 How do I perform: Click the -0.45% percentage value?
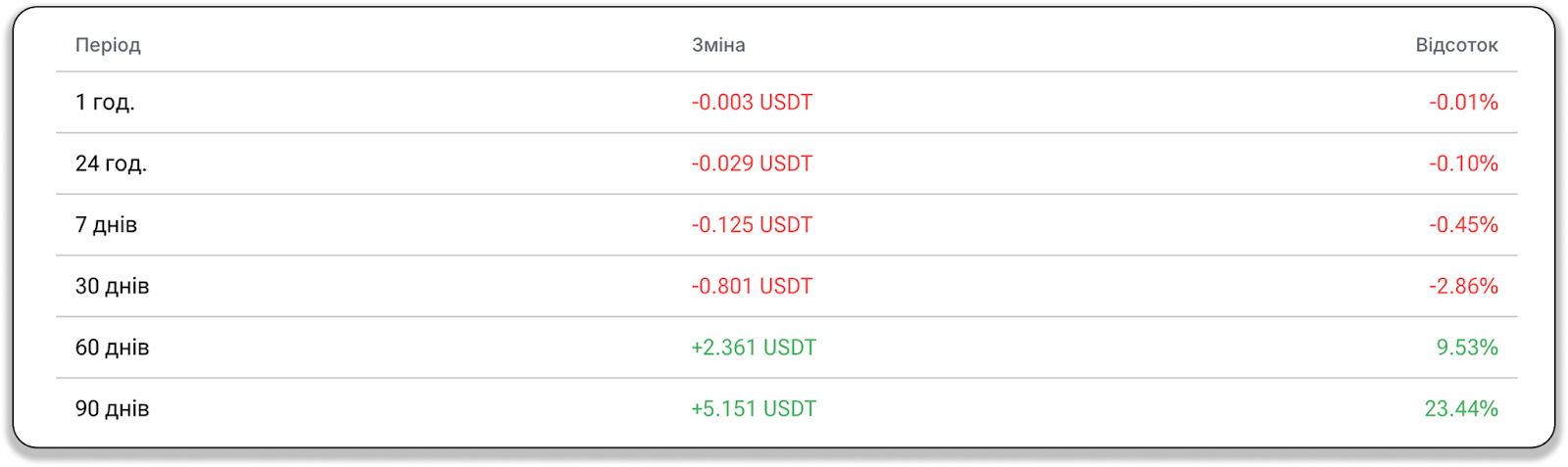pyautogui.click(x=1463, y=225)
